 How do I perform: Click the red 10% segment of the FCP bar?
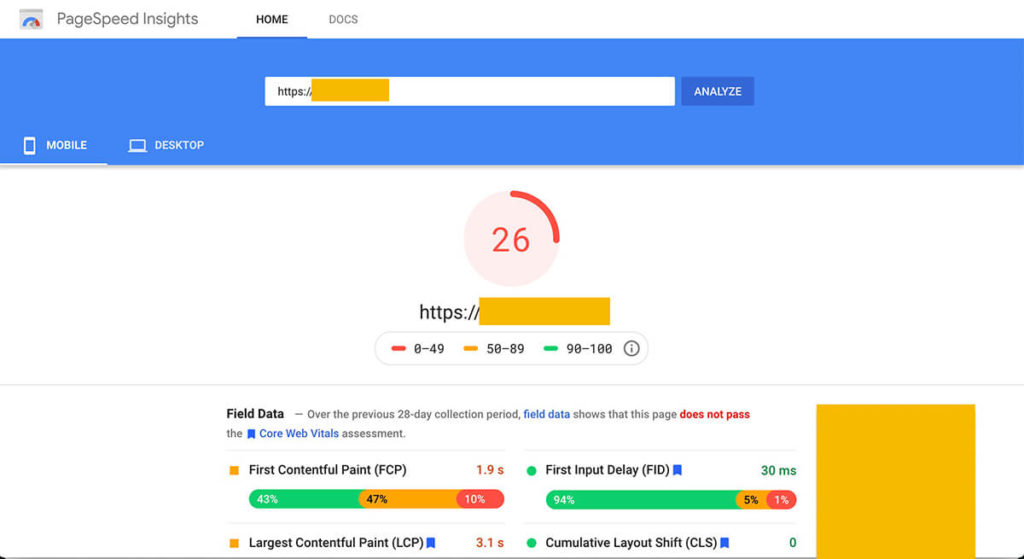point(481,500)
